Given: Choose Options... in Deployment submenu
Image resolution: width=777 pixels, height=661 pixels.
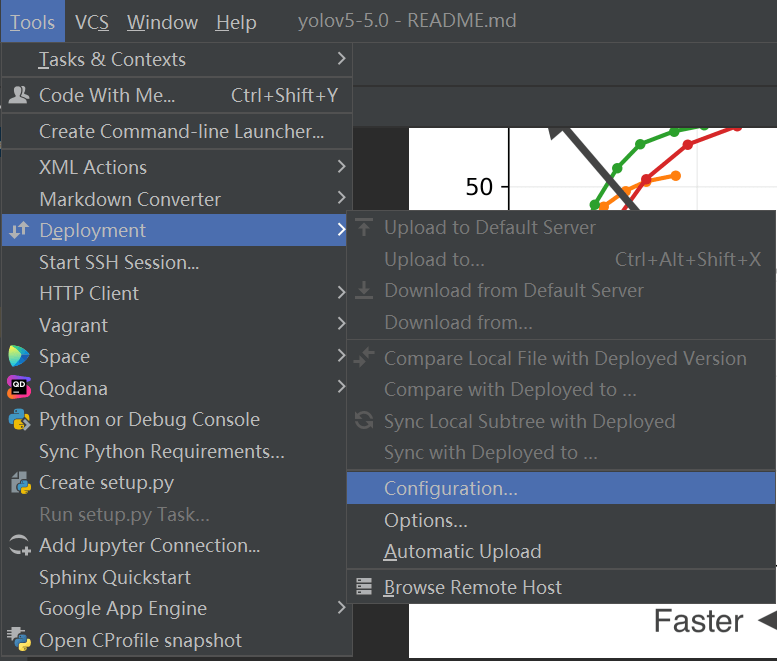Looking at the screenshot, I should pos(561,520).
